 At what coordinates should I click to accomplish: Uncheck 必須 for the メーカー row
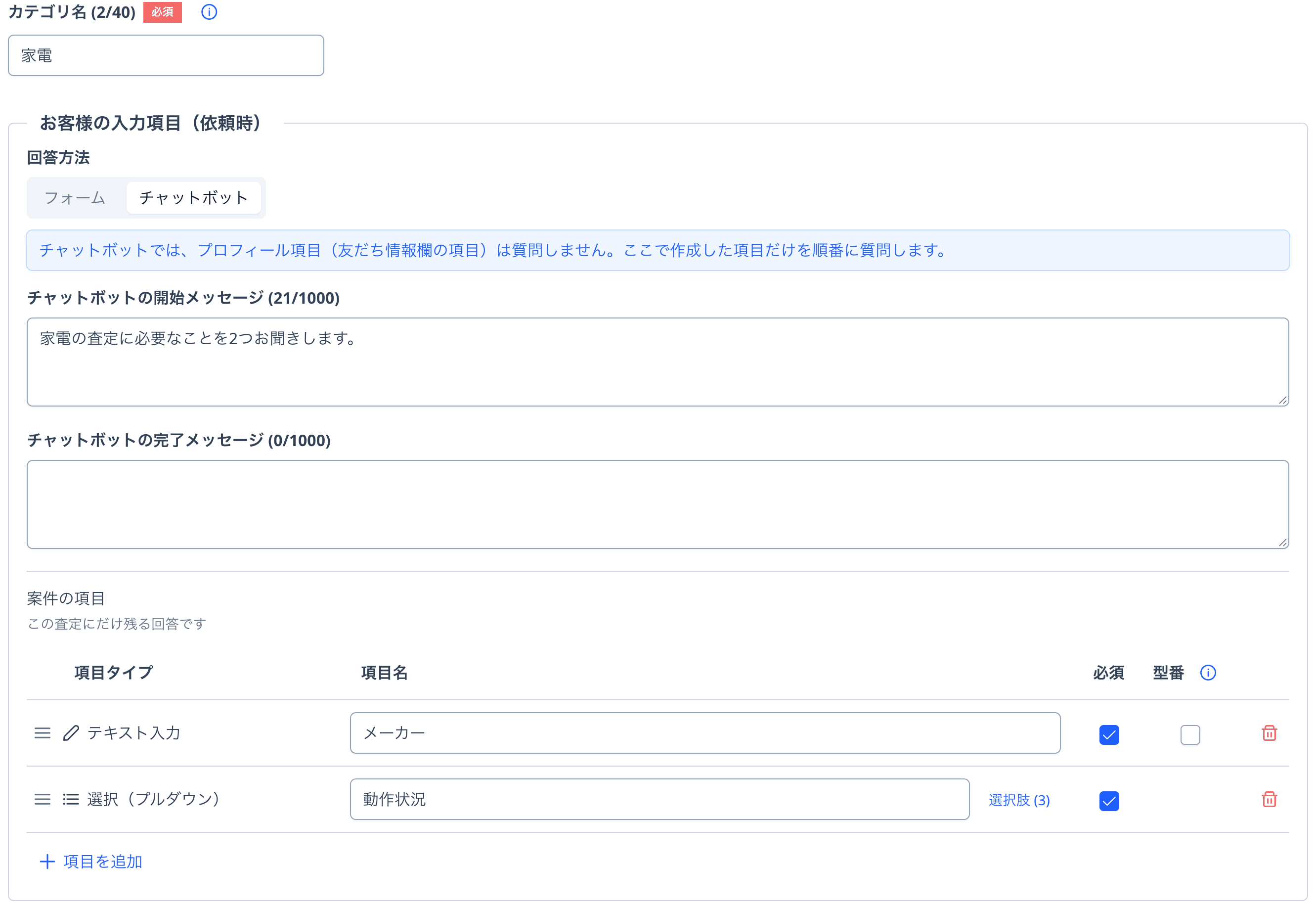[x=1109, y=735]
